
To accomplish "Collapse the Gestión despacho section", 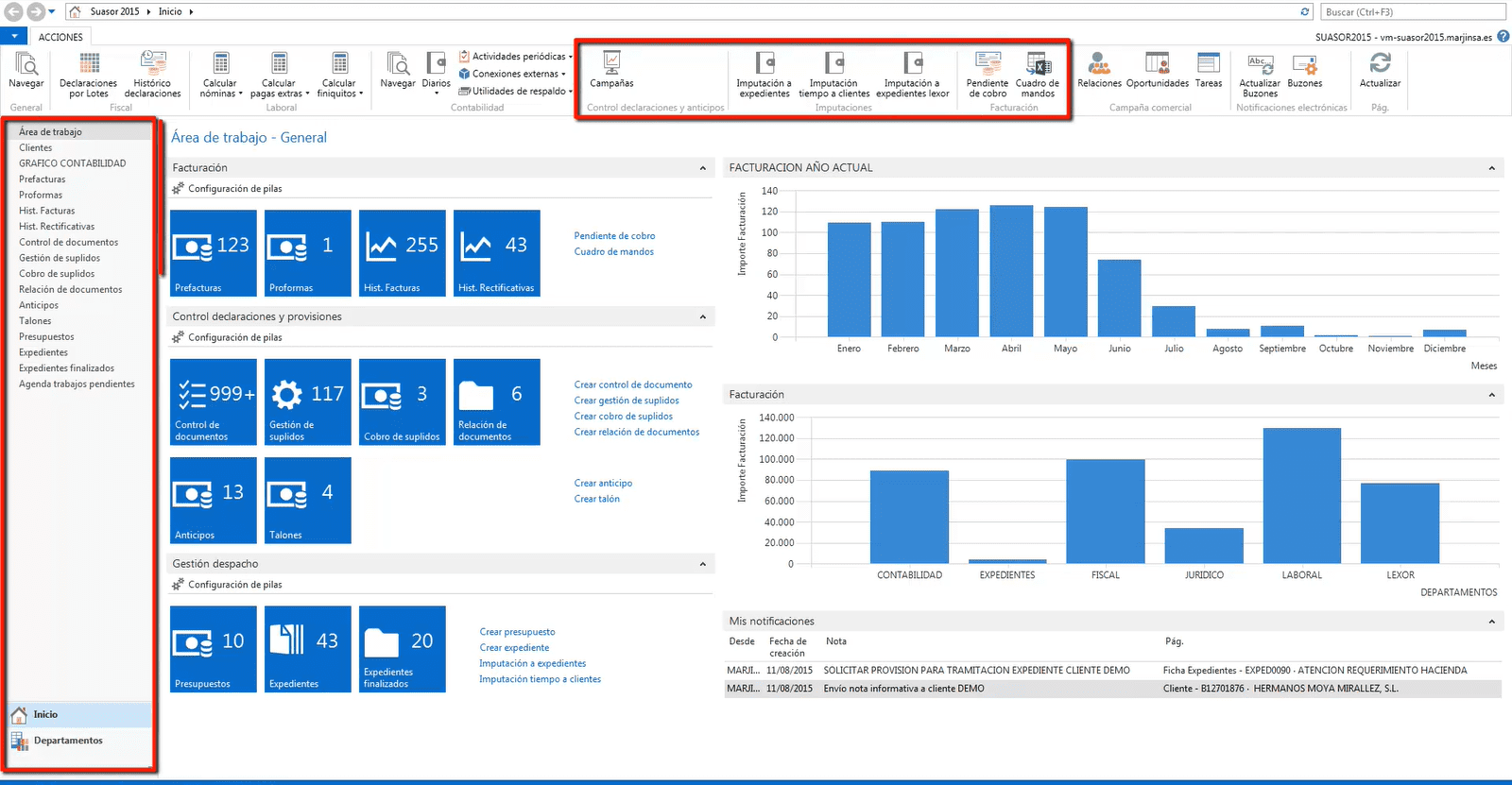I will tap(702, 564).
